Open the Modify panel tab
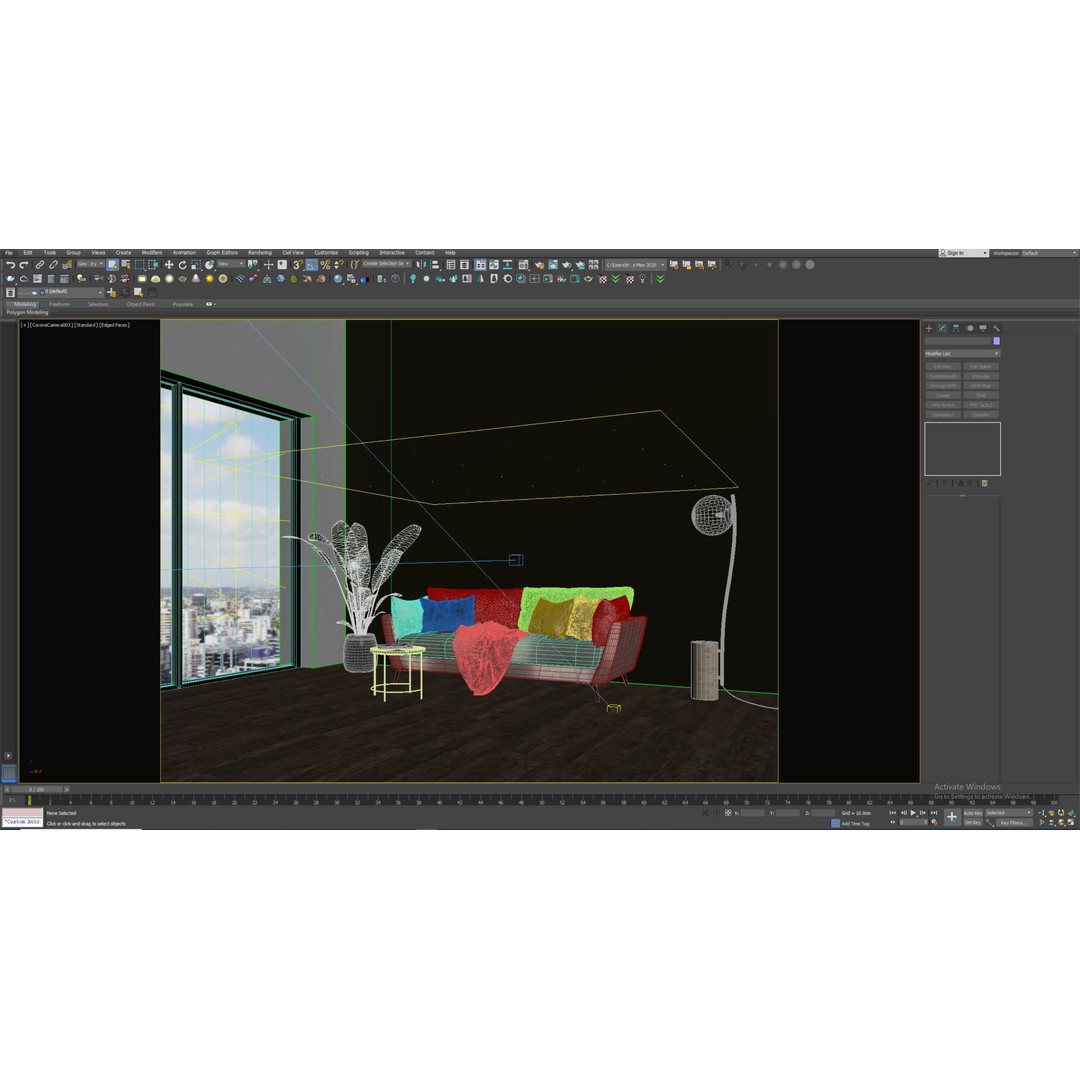The width and height of the screenshot is (1080, 1080). point(942,328)
